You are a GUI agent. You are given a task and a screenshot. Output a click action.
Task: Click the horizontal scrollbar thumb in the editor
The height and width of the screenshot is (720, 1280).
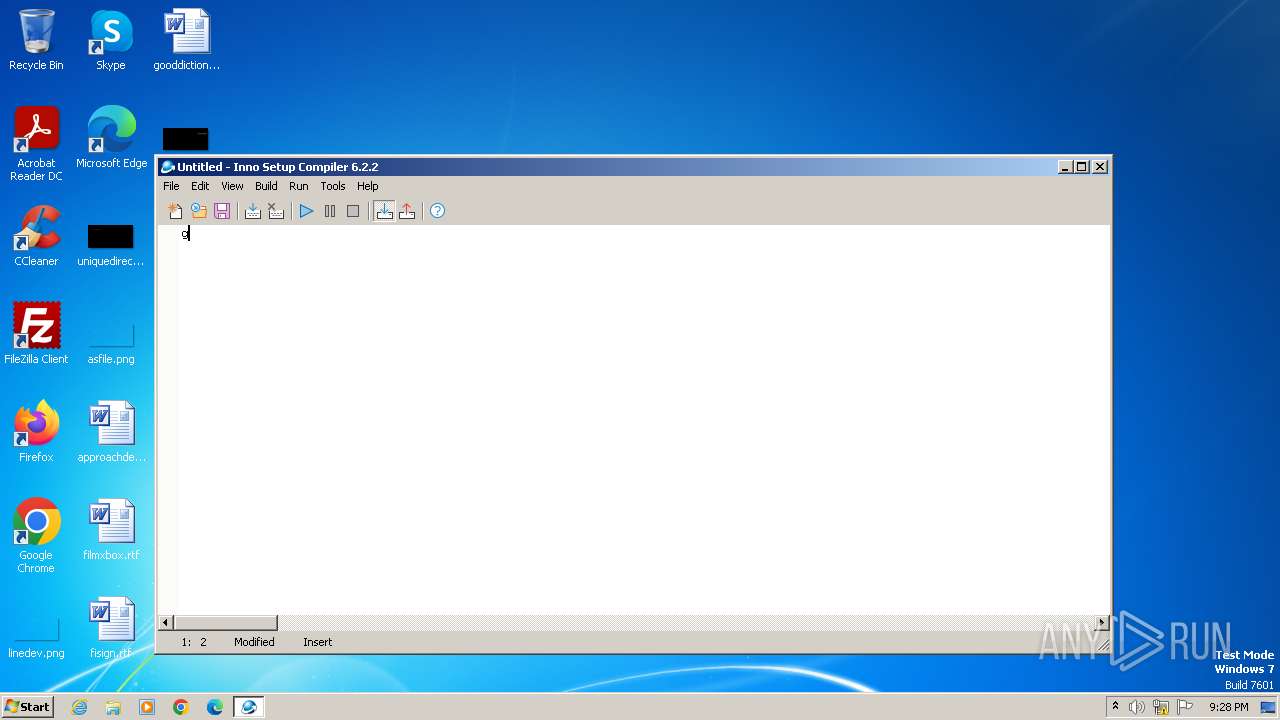coord(225,623)
